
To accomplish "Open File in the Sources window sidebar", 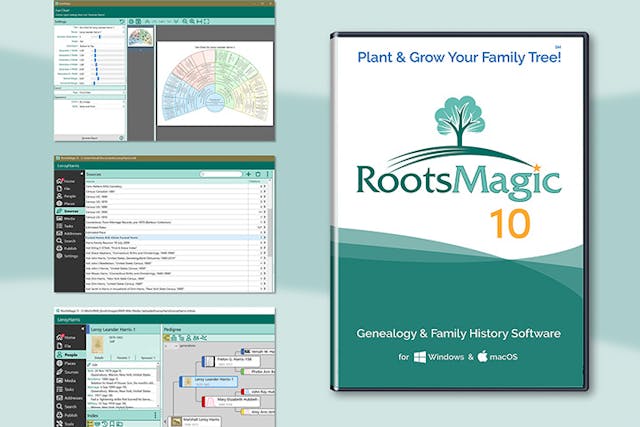I will pos(66,189).
